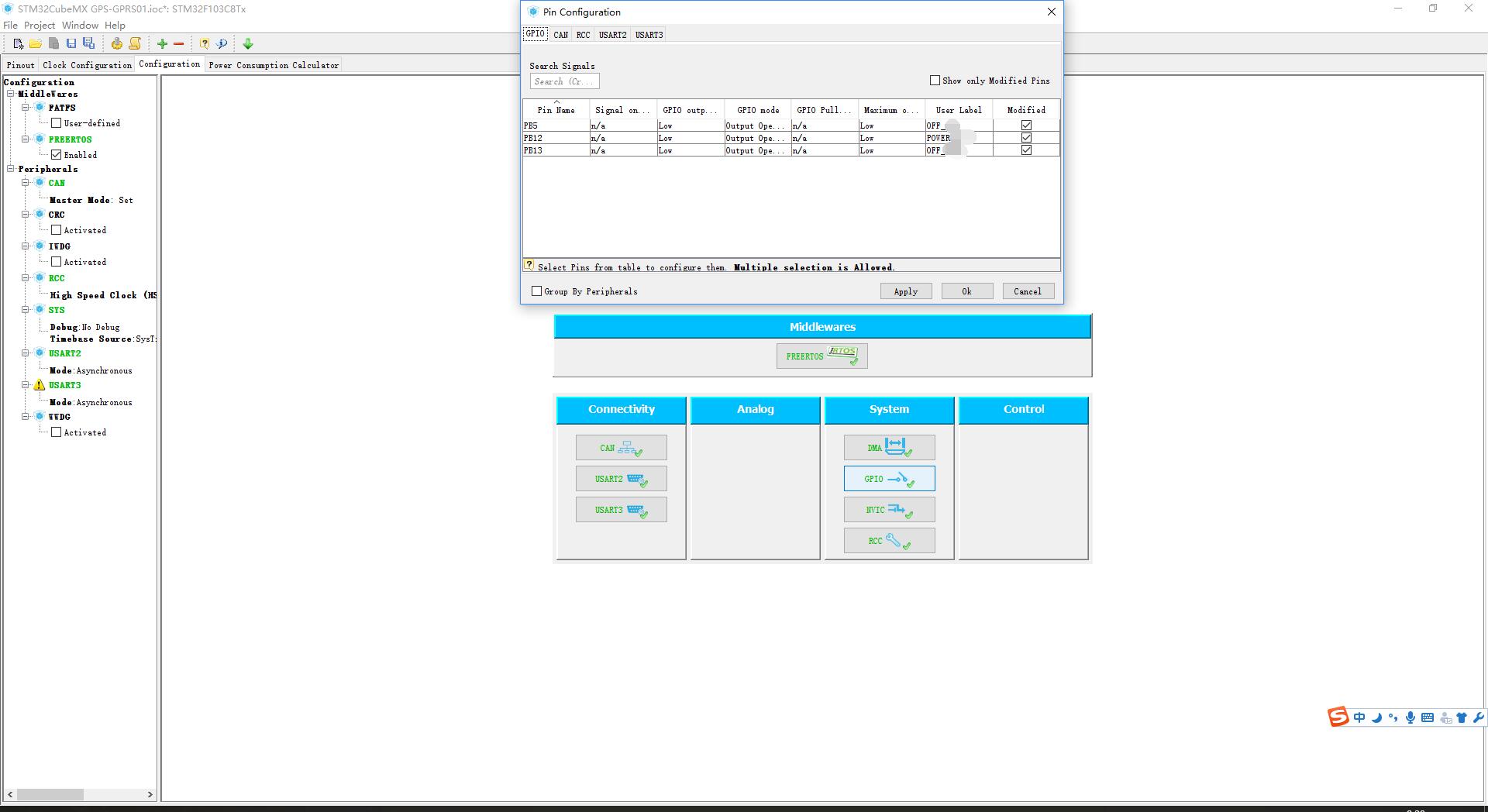
Task: Click Ok in the Pin Configuration dialog
Action: click(966, 291)
